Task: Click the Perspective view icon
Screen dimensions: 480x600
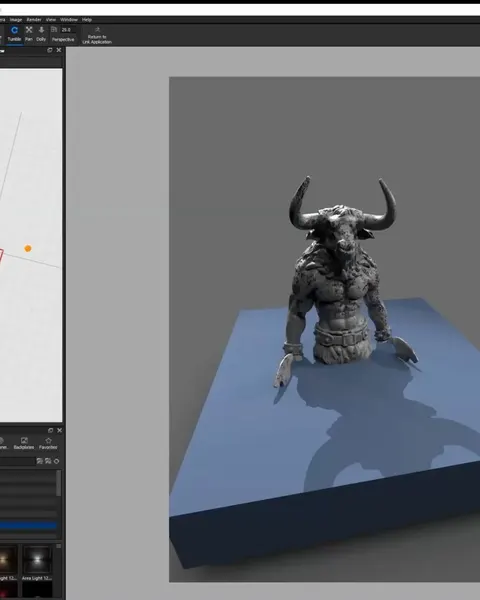Action: click(54, 29)
